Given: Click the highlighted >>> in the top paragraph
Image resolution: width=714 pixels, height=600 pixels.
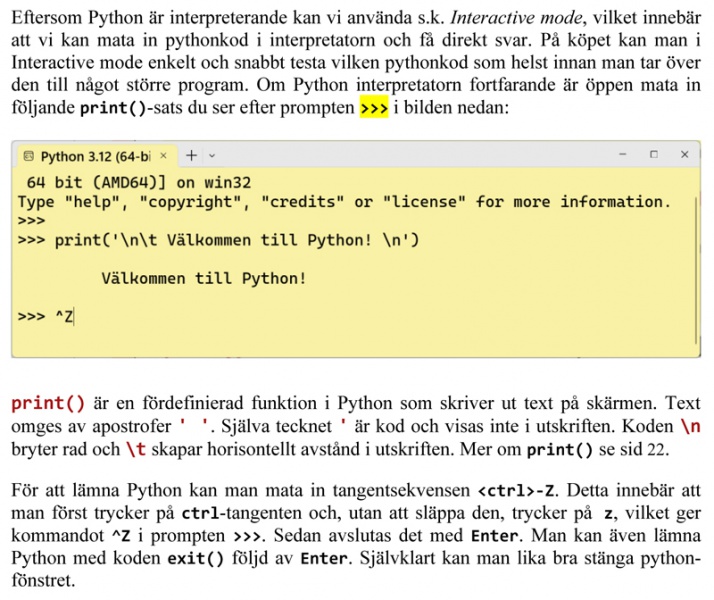Looking at the screenshot, I should click(373, 107).
